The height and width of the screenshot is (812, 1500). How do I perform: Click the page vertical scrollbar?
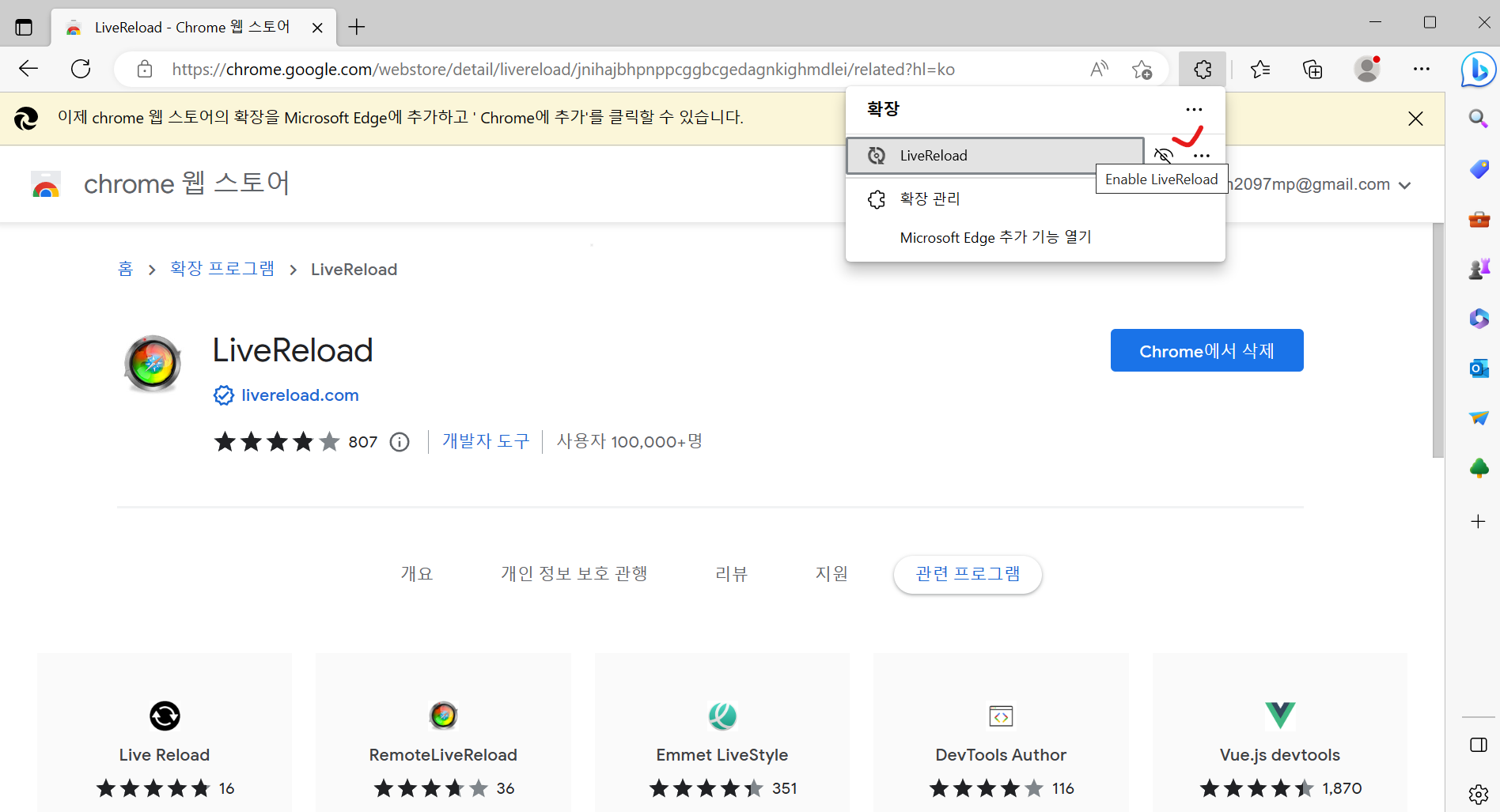point(1437,340)
